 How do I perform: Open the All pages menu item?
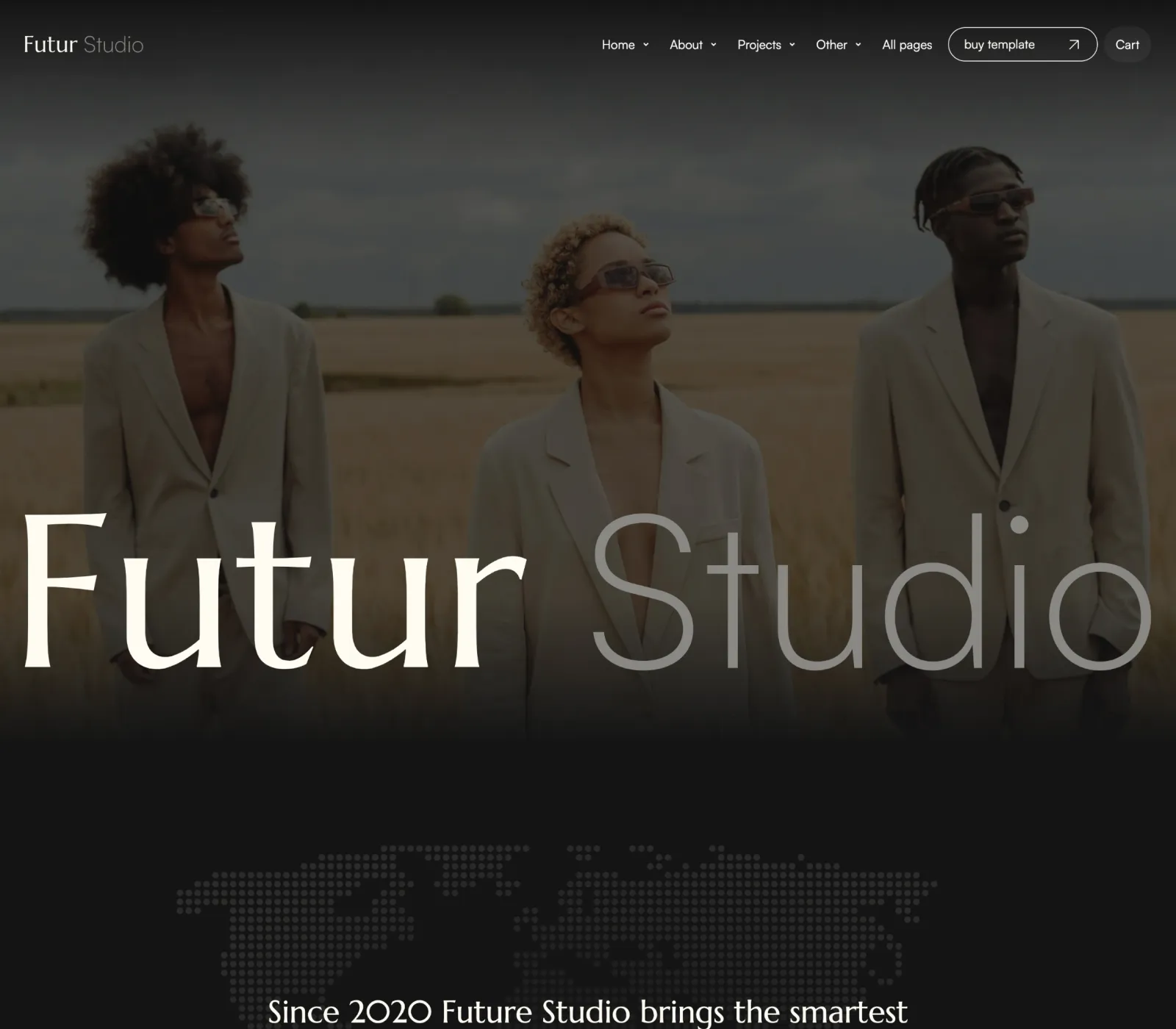(907, 45)
